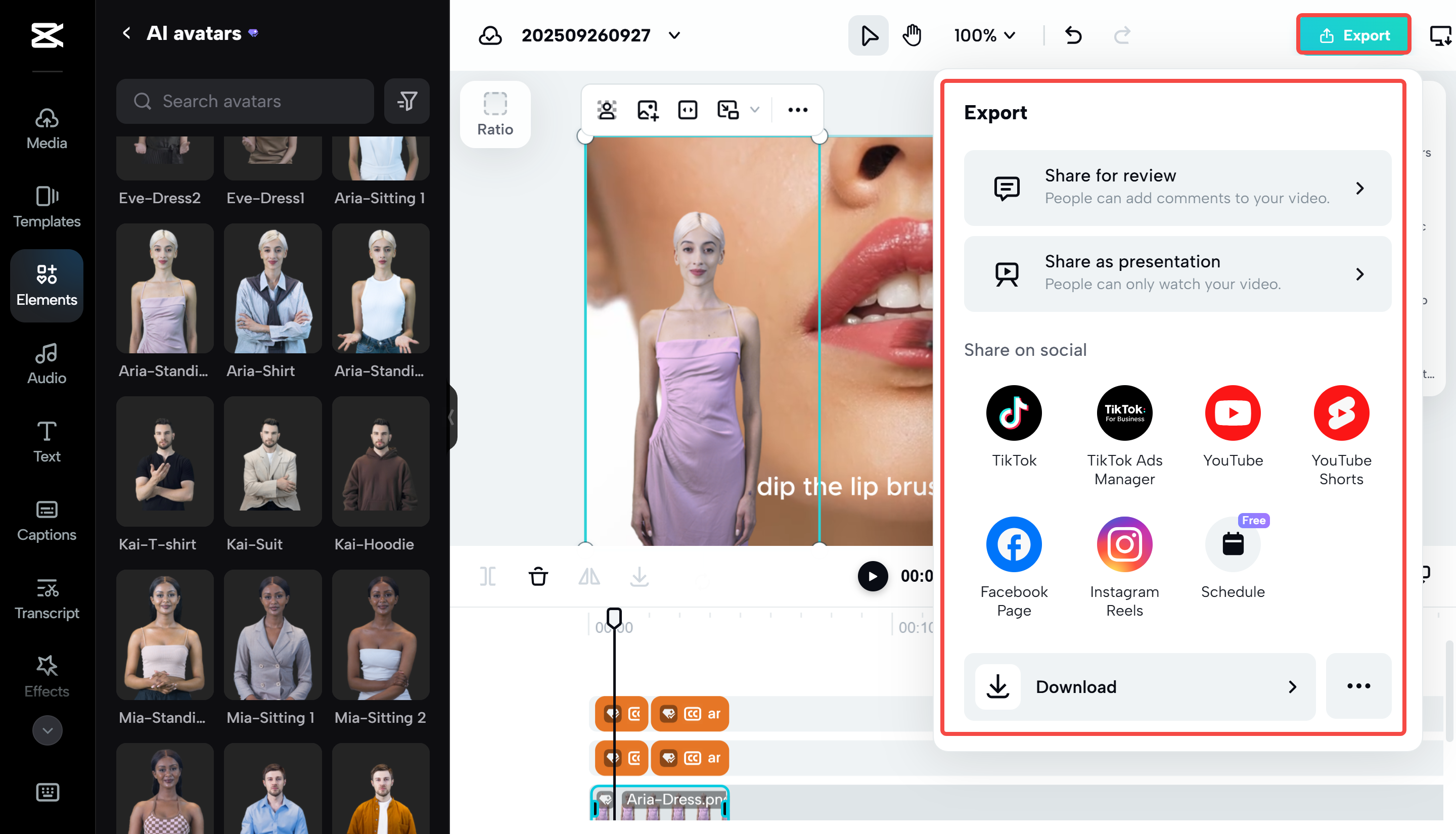1456x834 pixels.
Task: Click the TikTok share icon
Action: click(x=1013, y=412)
